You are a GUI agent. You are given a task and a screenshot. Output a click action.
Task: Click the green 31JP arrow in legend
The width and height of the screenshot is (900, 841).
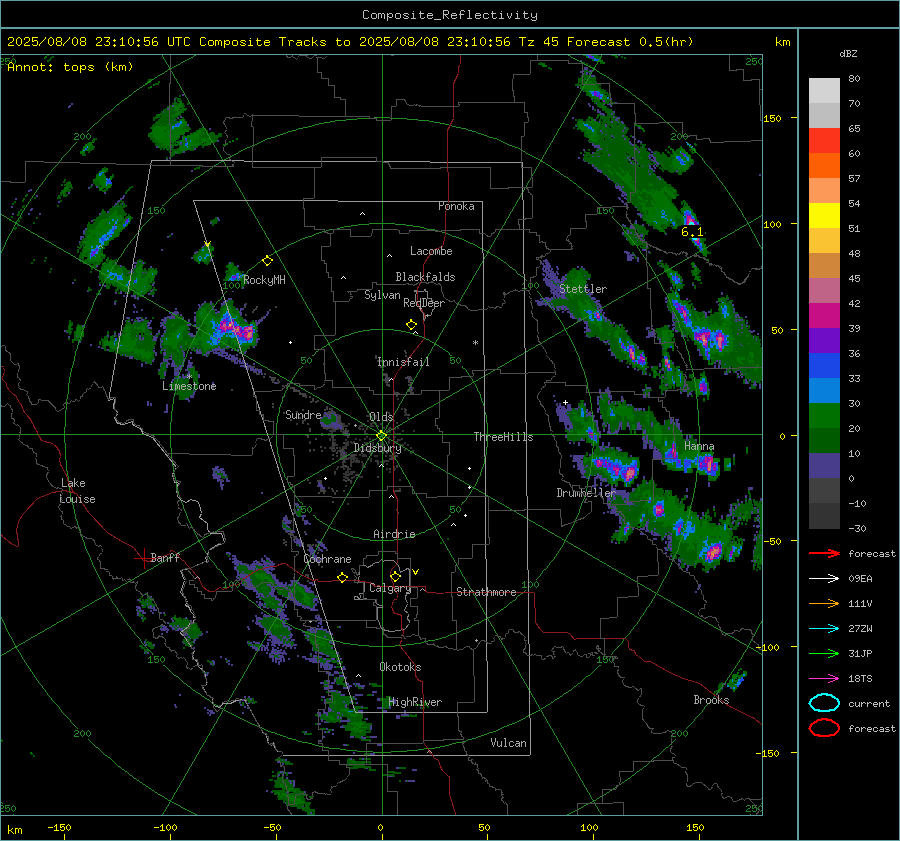tap(824, 653)
